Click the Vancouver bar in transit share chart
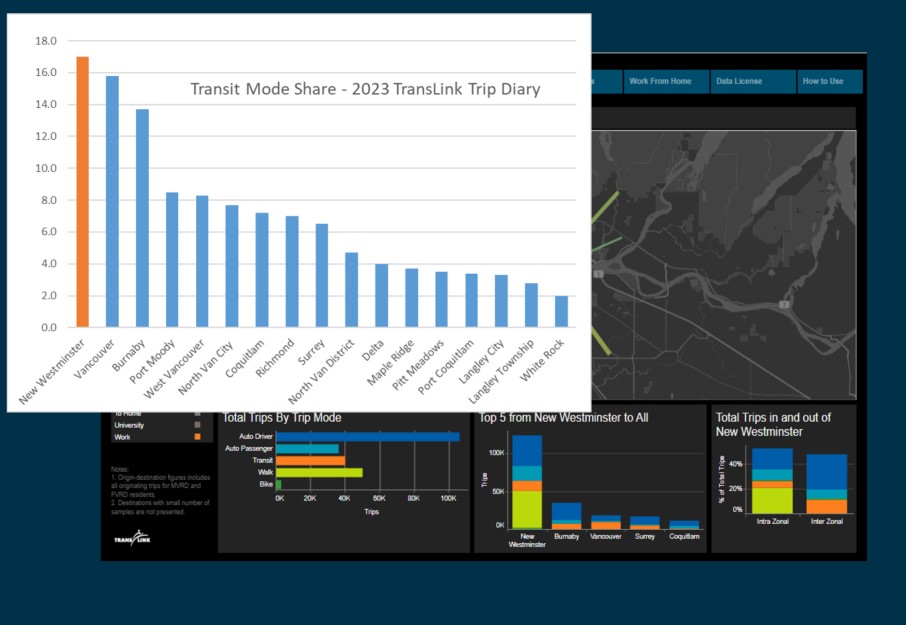This screenshot has height=625, width=906. tap(112, 201)
